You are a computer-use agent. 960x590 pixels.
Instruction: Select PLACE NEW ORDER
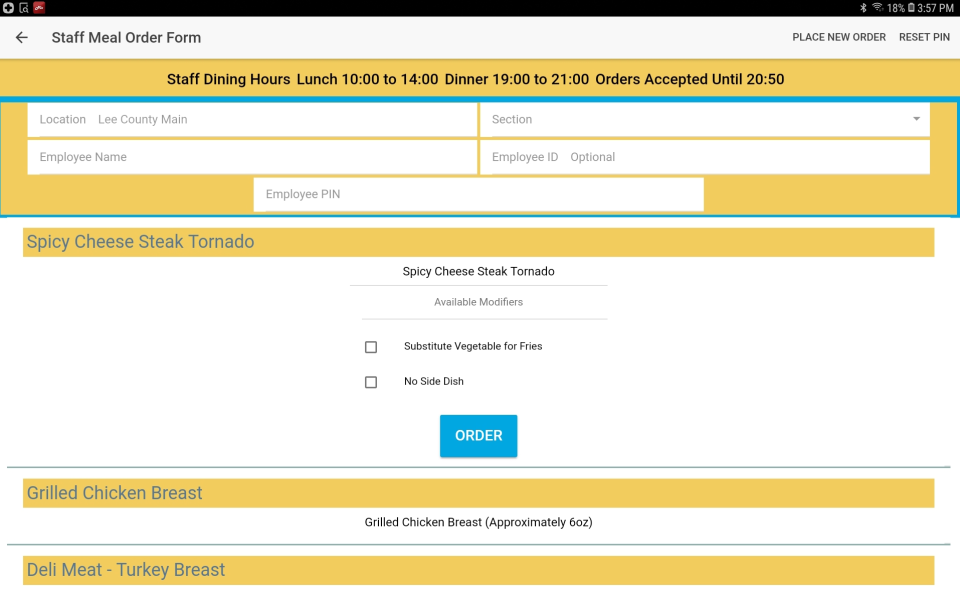(839, 37)
